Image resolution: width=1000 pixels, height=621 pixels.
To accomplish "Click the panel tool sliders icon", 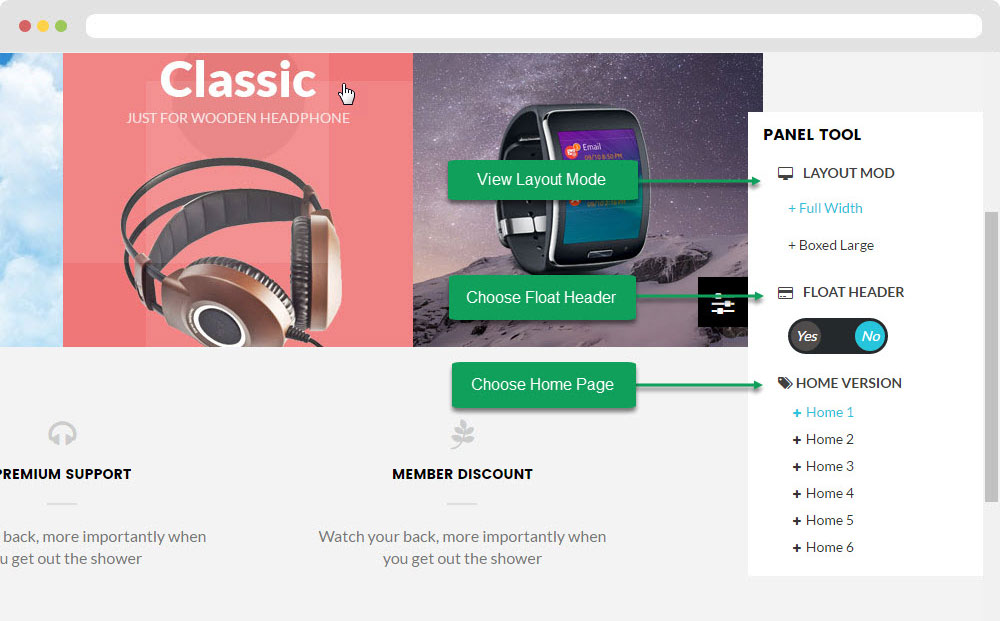I will click(723, 303).
